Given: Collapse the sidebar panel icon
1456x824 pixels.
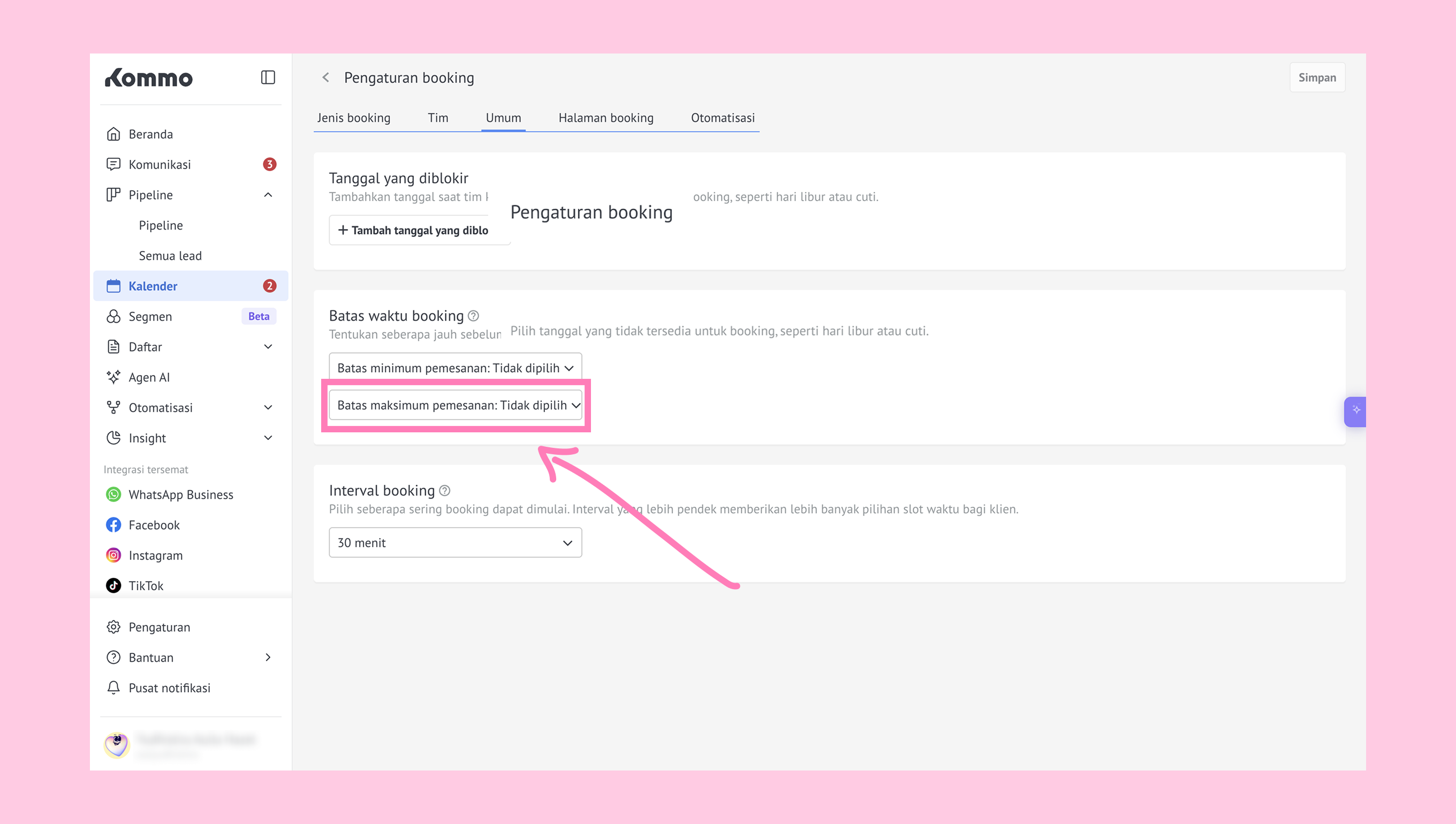Looking at the screenshot, I should (x=268, y=78).
